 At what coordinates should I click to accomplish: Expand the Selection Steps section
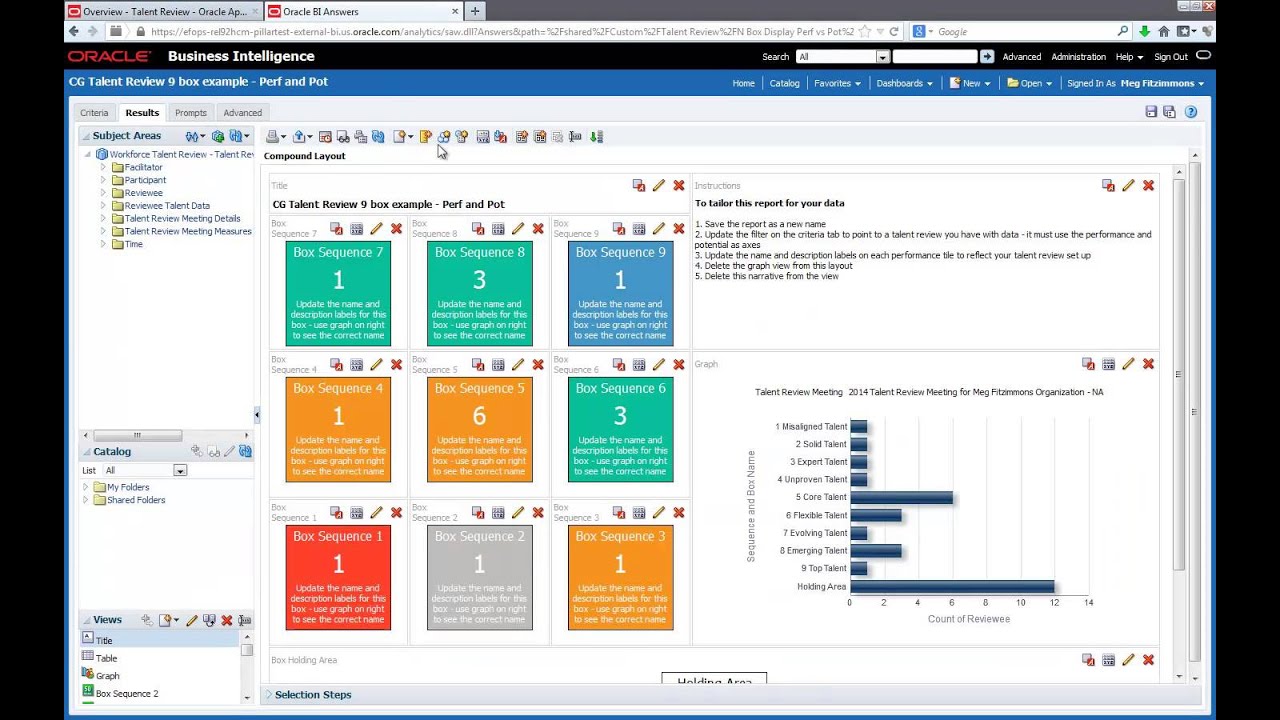pos(268,694)
